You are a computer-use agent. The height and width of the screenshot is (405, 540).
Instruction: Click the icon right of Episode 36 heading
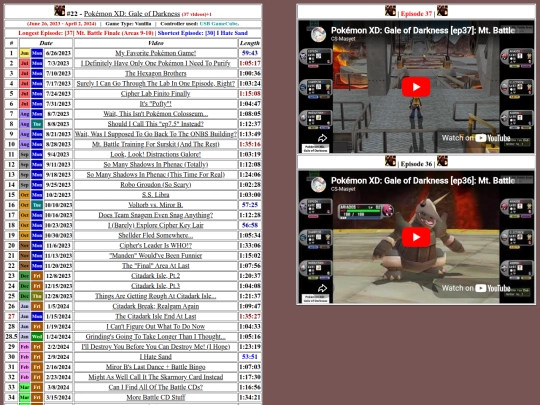[442, 161]
